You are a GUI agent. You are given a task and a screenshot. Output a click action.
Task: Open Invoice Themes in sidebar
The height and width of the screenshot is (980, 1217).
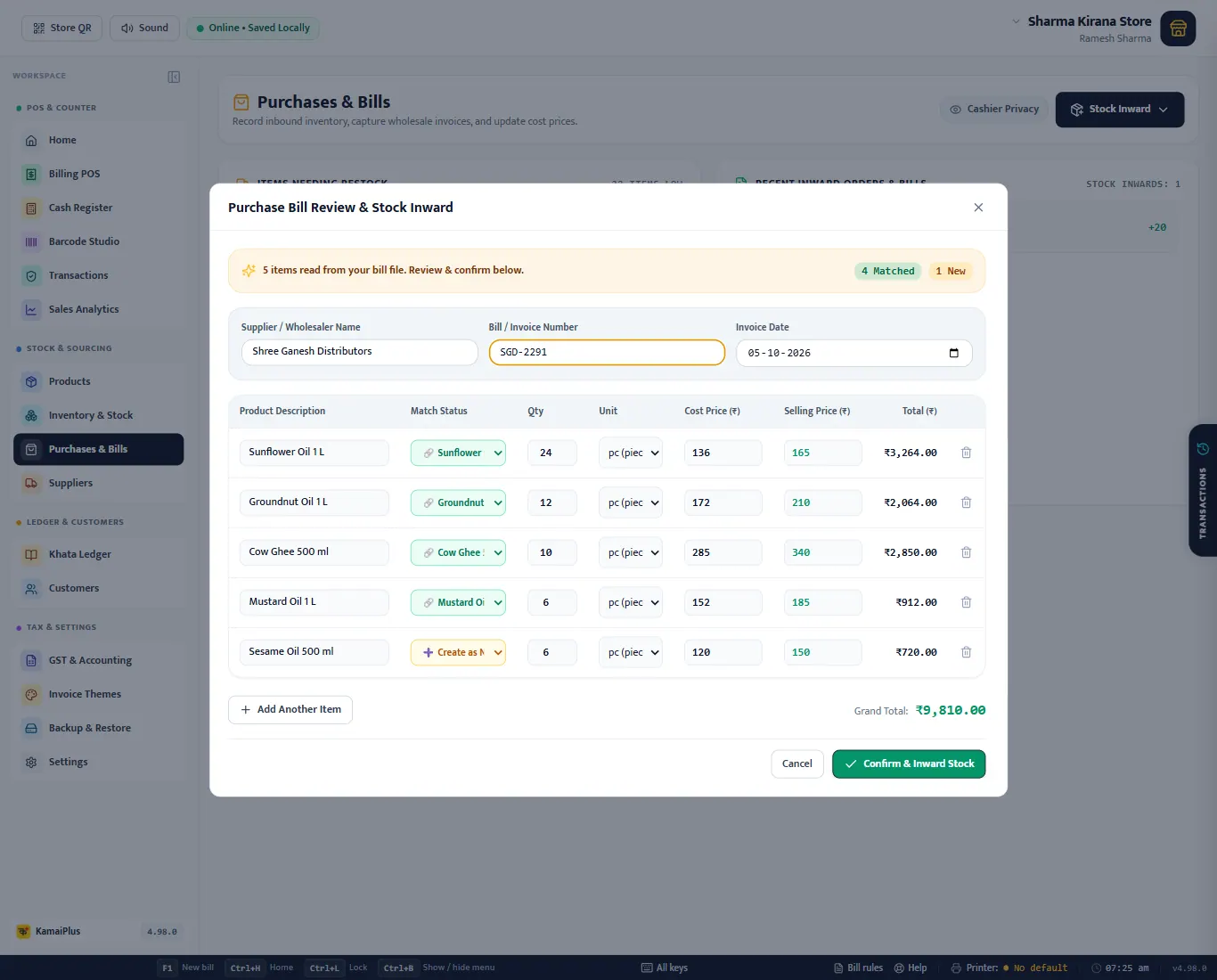(x=98, y=694)
